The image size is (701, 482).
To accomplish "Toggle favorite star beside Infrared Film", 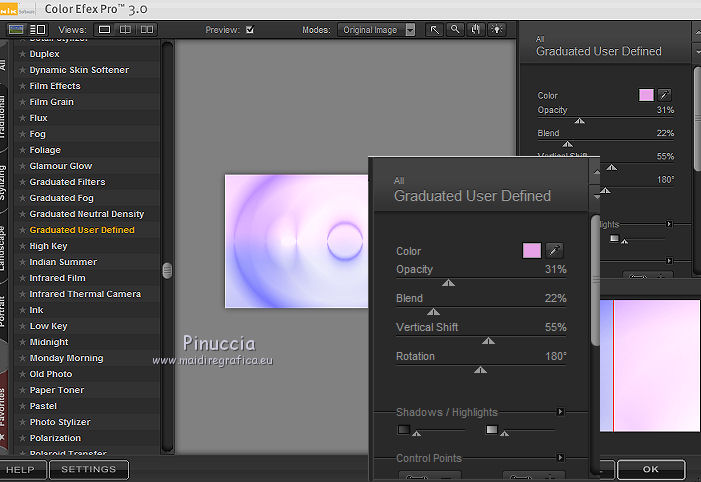I will [22, 278].
